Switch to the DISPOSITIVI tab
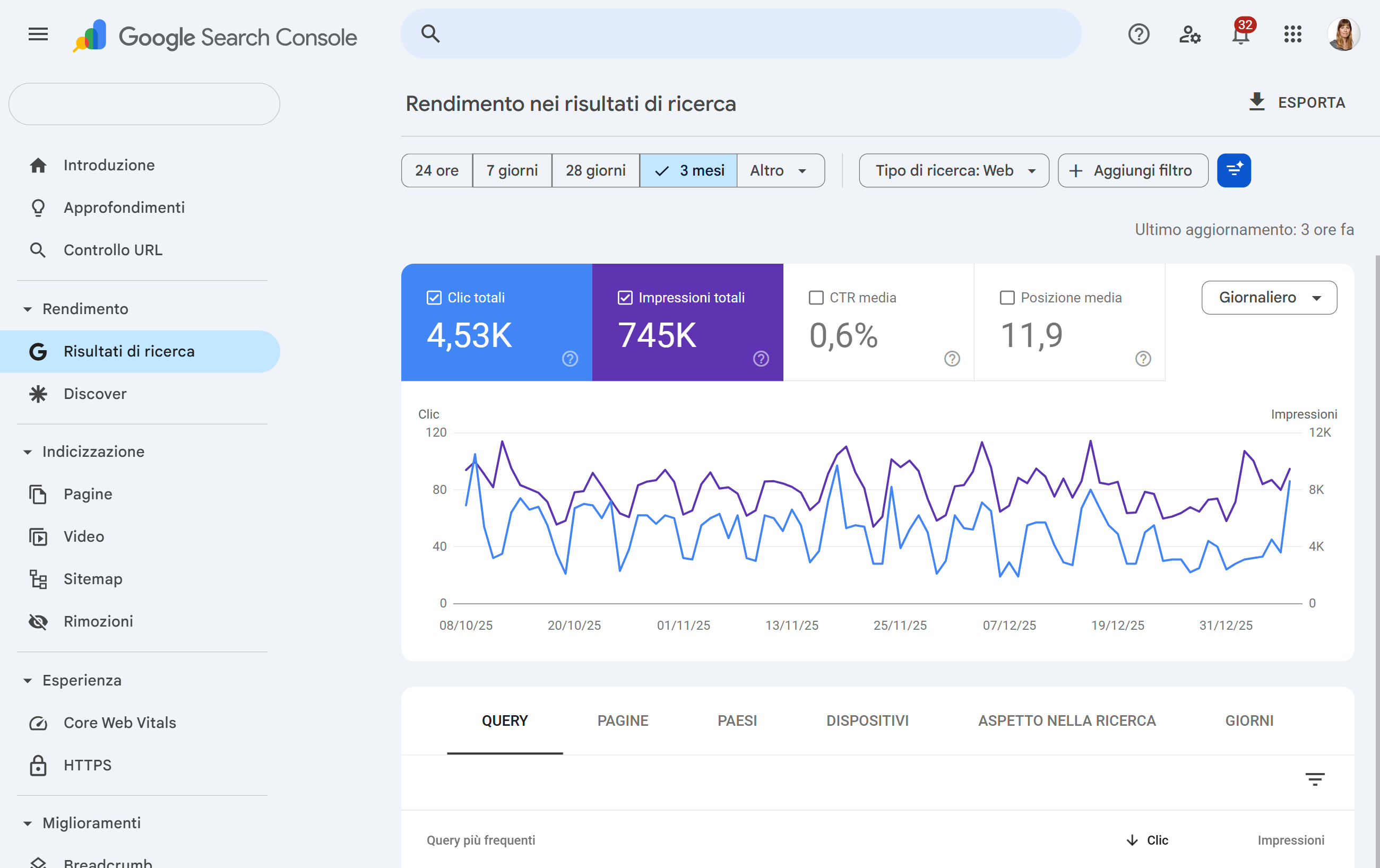Image resolution: width=1380 pixels, height=868 pixels. click(867, 721)
